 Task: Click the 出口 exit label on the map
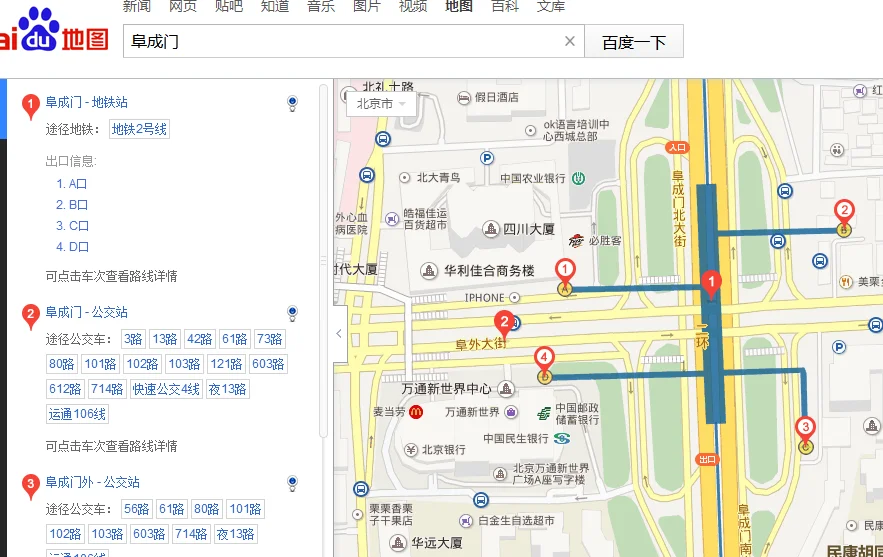(707, 460)
